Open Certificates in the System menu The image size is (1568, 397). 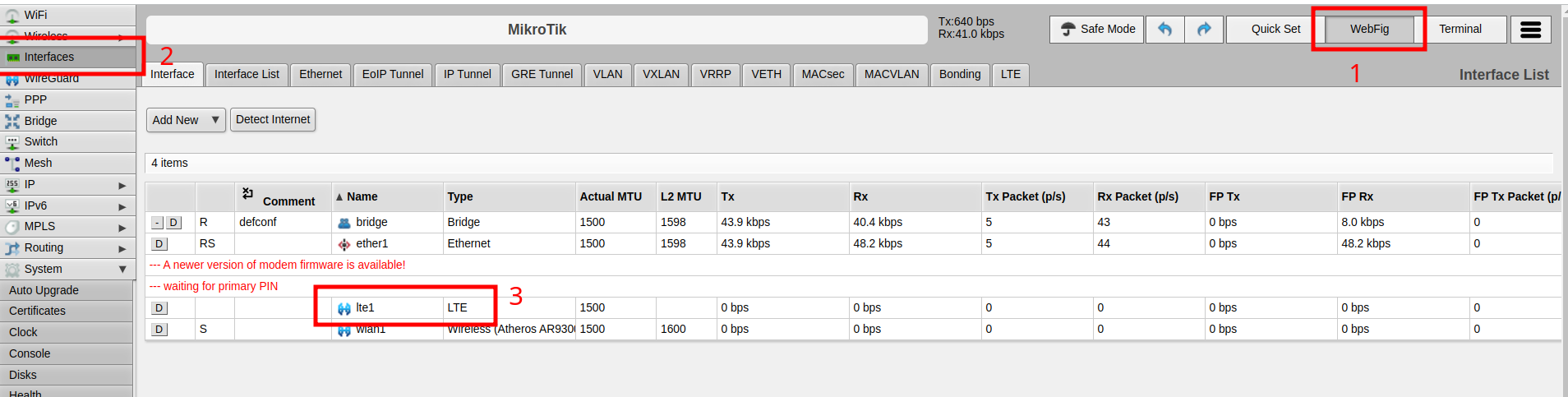point(67,312)
